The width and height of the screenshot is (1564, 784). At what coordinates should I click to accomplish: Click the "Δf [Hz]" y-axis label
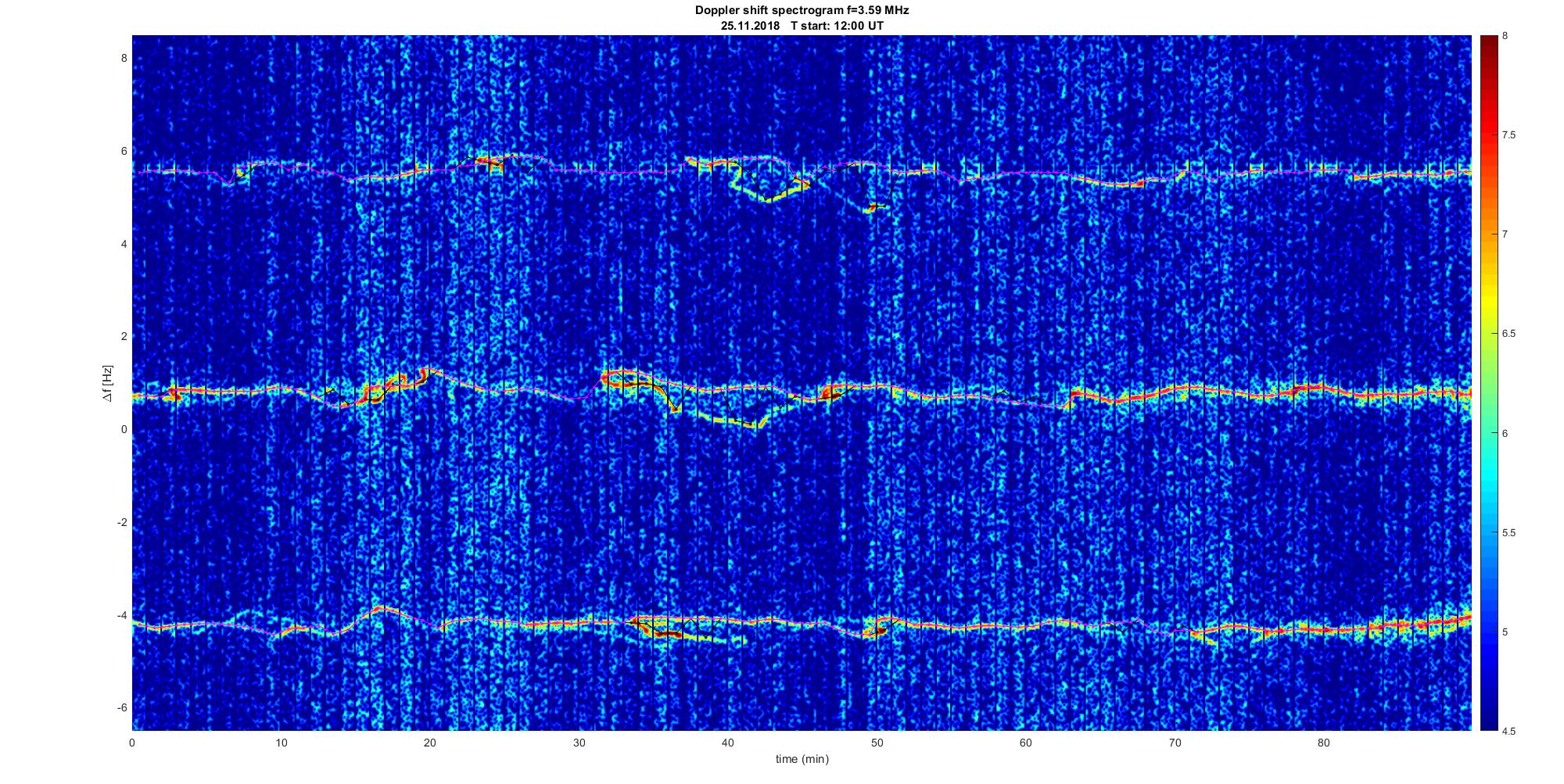106,384
